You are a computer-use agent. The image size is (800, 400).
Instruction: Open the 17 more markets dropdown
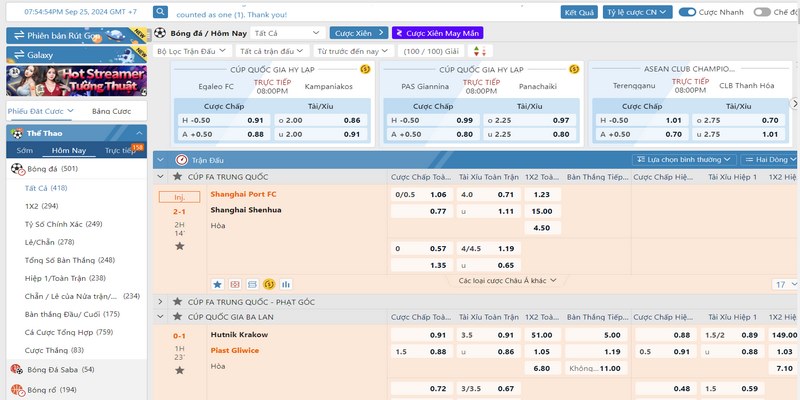(x=785, y=284)
